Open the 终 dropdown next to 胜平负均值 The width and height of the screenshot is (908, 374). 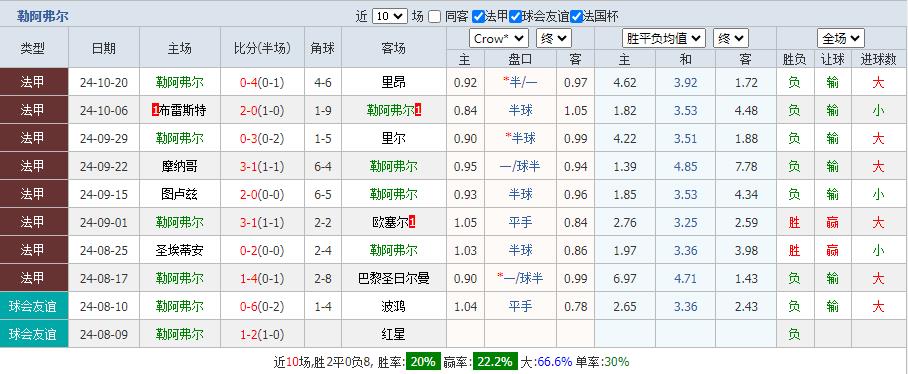click(731, 39)
